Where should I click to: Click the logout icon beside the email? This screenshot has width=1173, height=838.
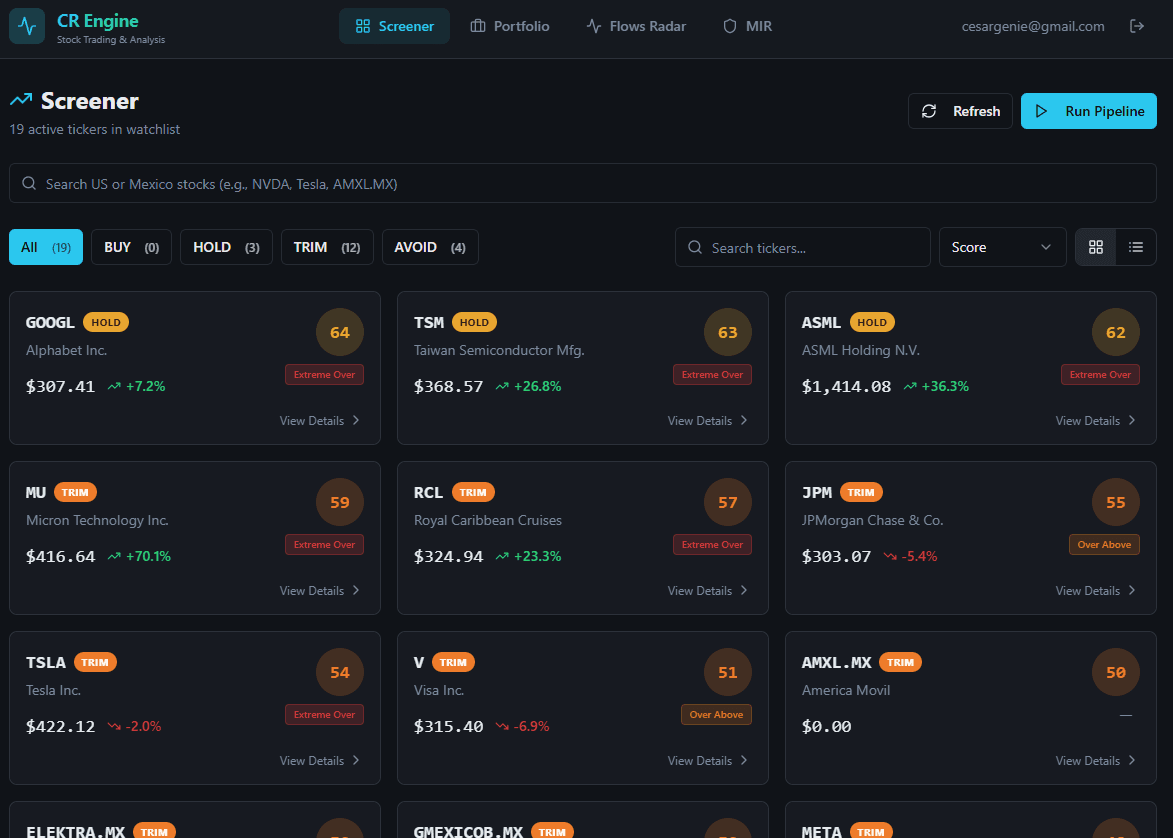tap(1136, 26)
